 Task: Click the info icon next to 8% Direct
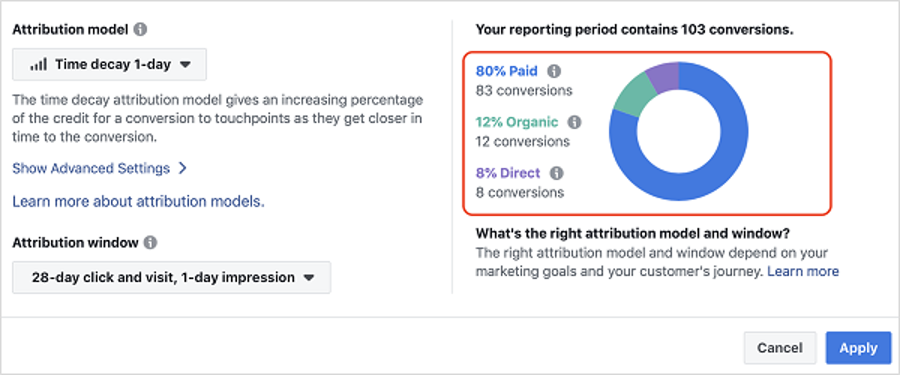click(556, 173)
